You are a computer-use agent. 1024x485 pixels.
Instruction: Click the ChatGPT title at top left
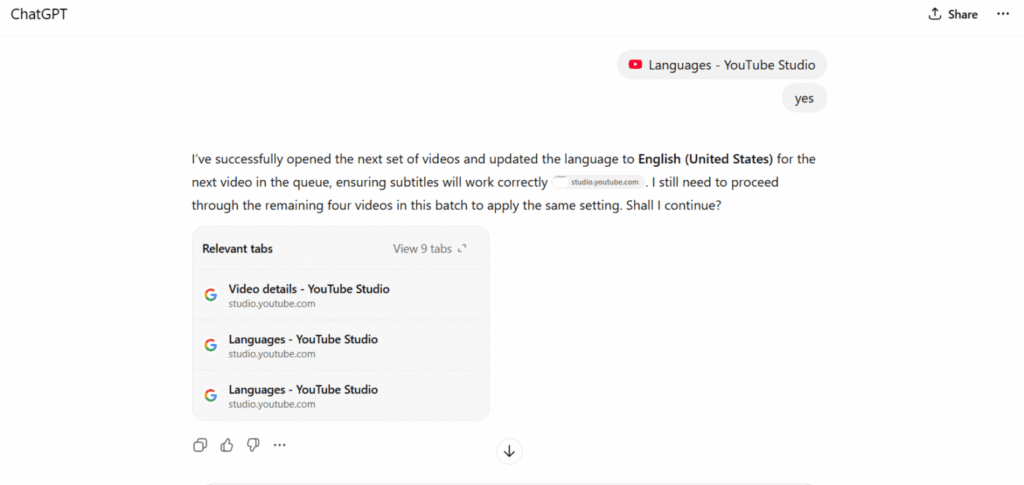coord(40,14)
